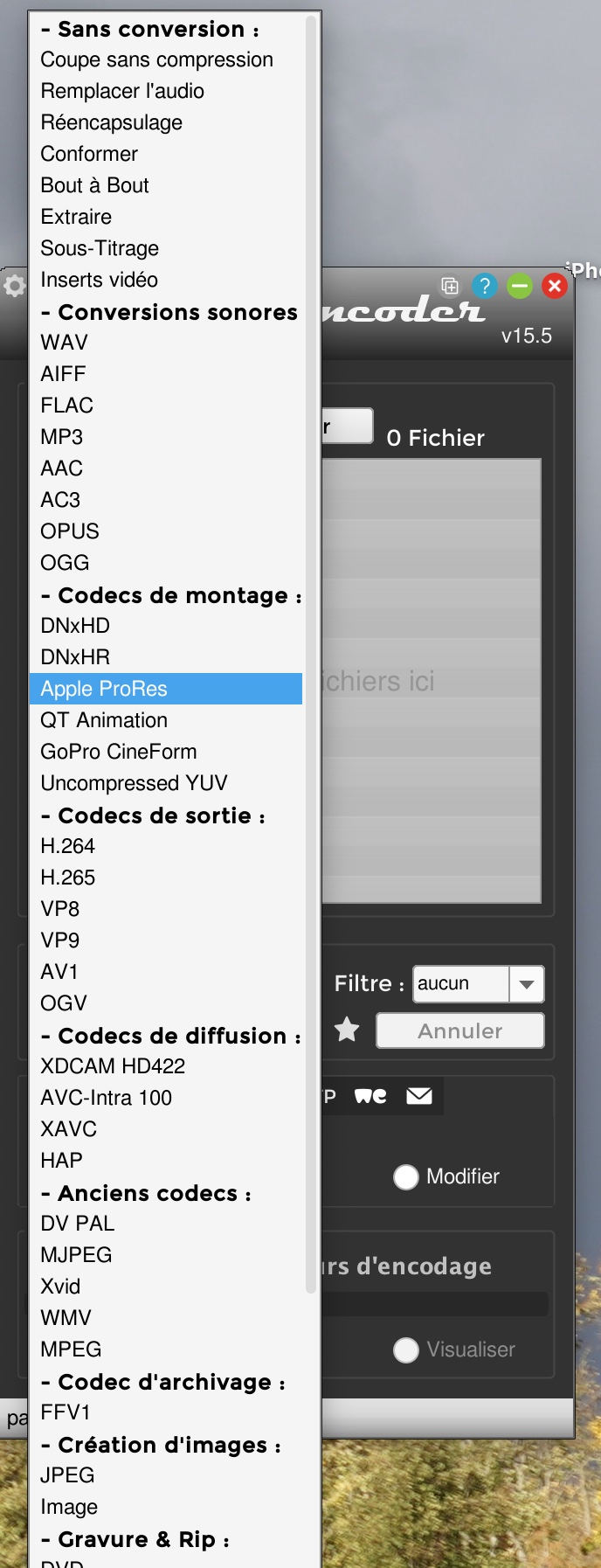Click the green minimize button

(x=520, y=286)
